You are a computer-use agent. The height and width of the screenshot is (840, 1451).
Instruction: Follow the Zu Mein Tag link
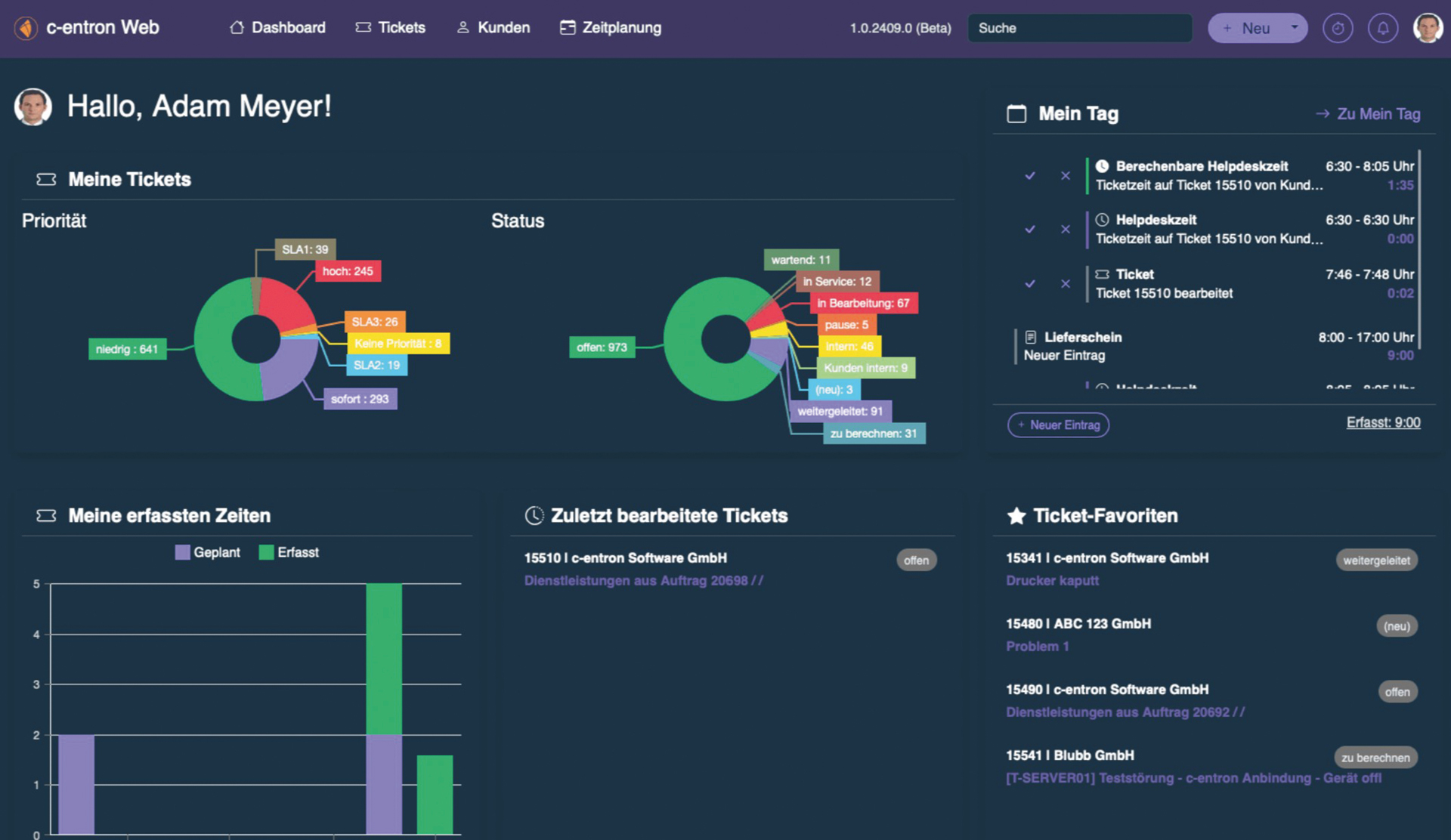1378,113
